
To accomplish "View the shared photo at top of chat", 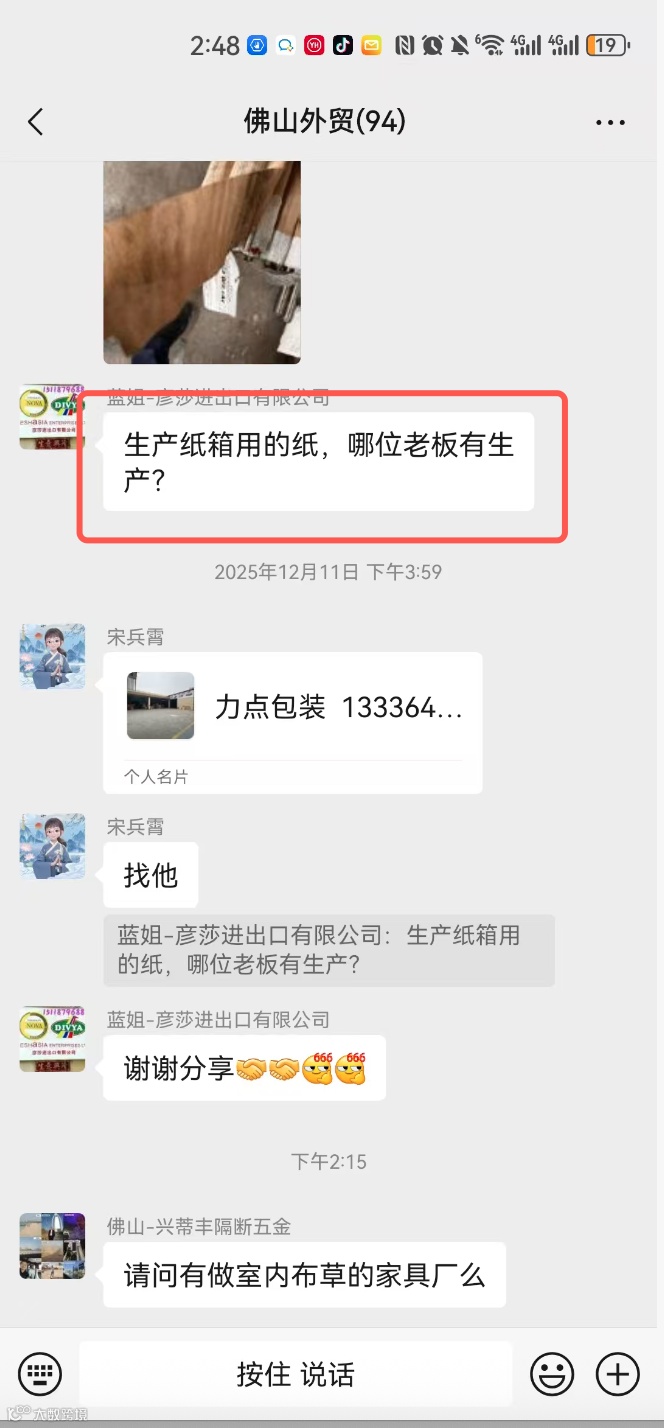I will click(x=202, y=262).
